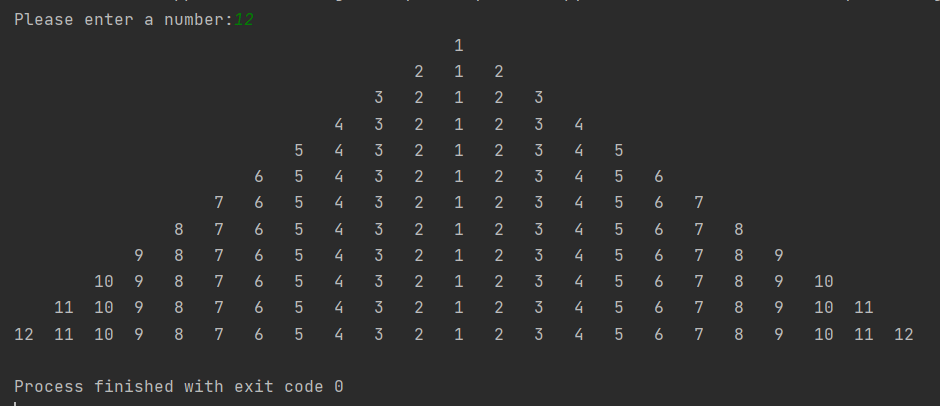Click the leading 10 of the row starting with 10

(x=104, y=282)
